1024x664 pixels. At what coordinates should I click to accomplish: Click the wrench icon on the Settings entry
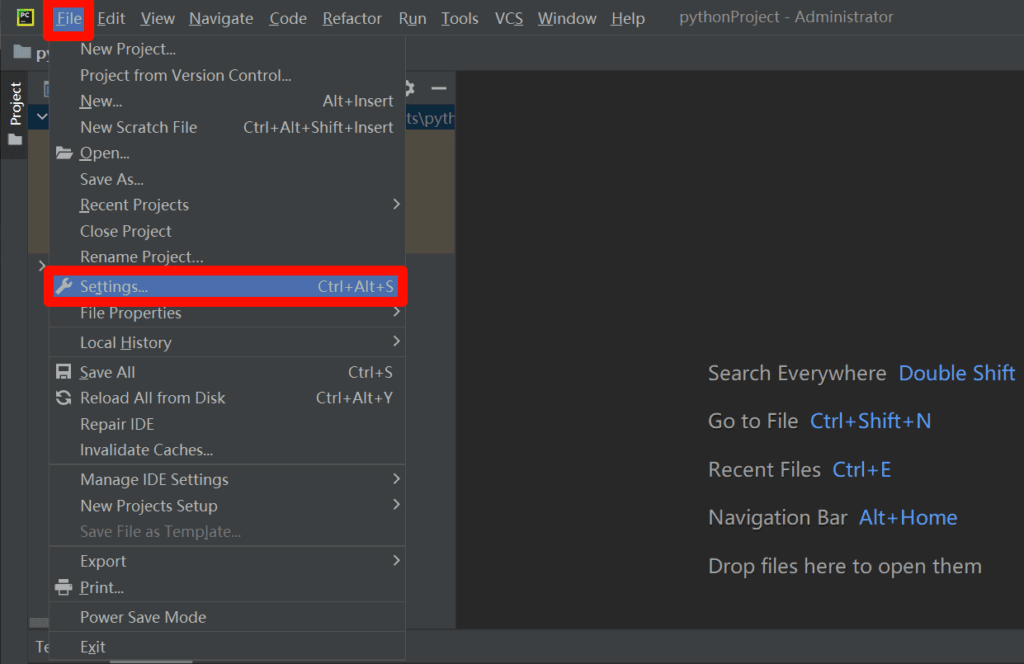[x=64, y=287]
